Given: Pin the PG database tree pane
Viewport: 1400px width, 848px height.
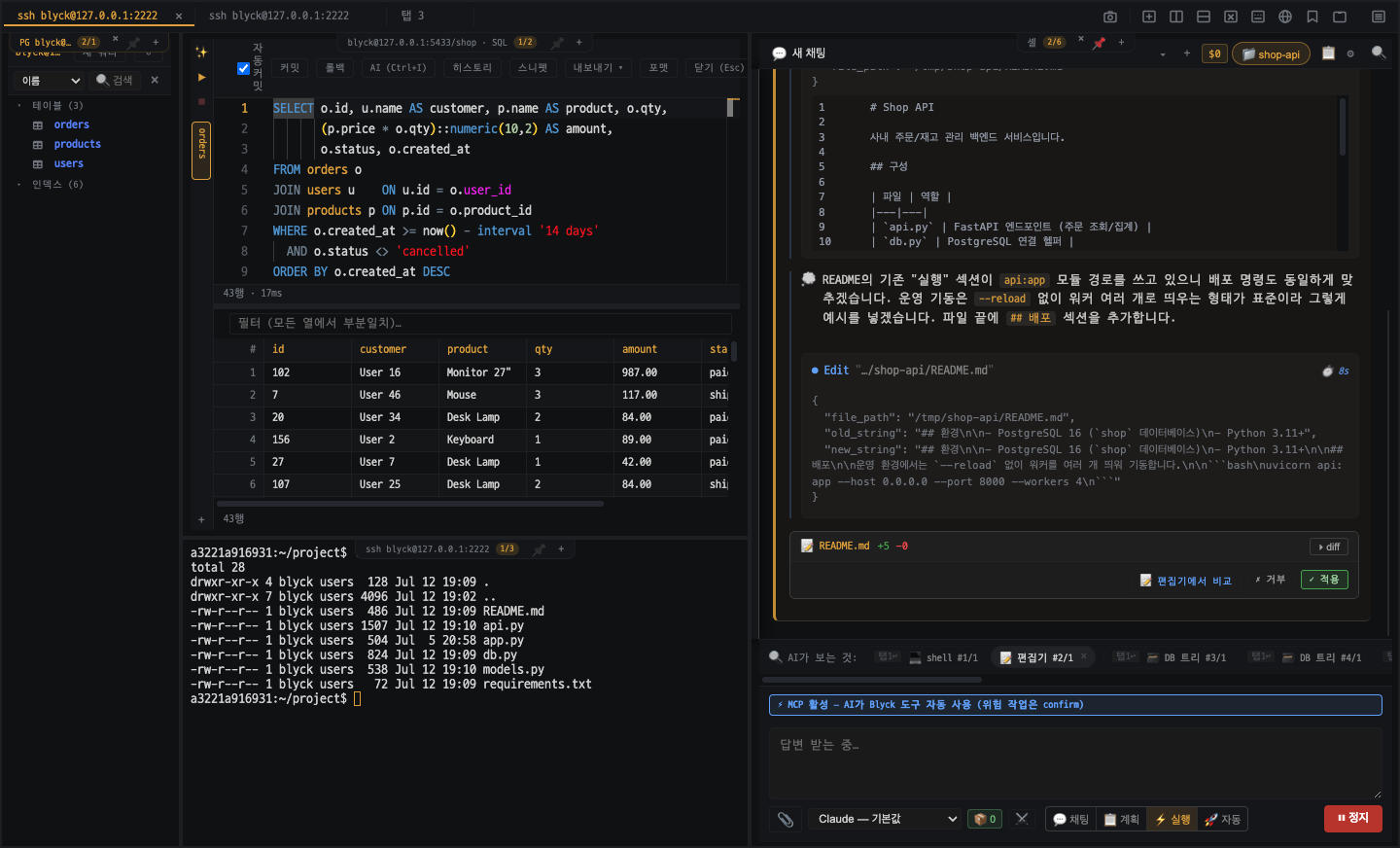Looking at the screenshot, I should pyautogui.click(x=133, y=43).
